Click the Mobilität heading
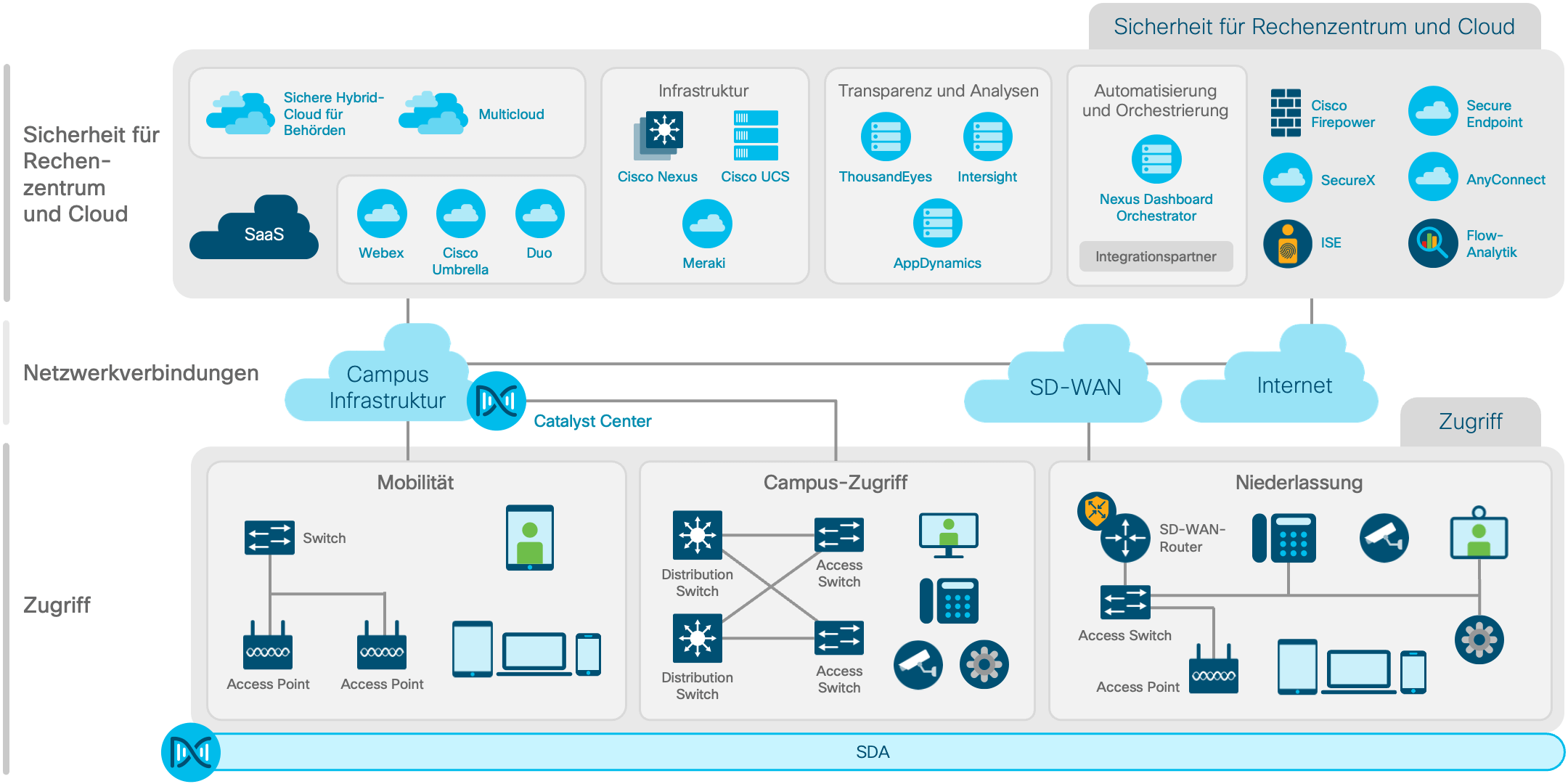 (415, 482)
